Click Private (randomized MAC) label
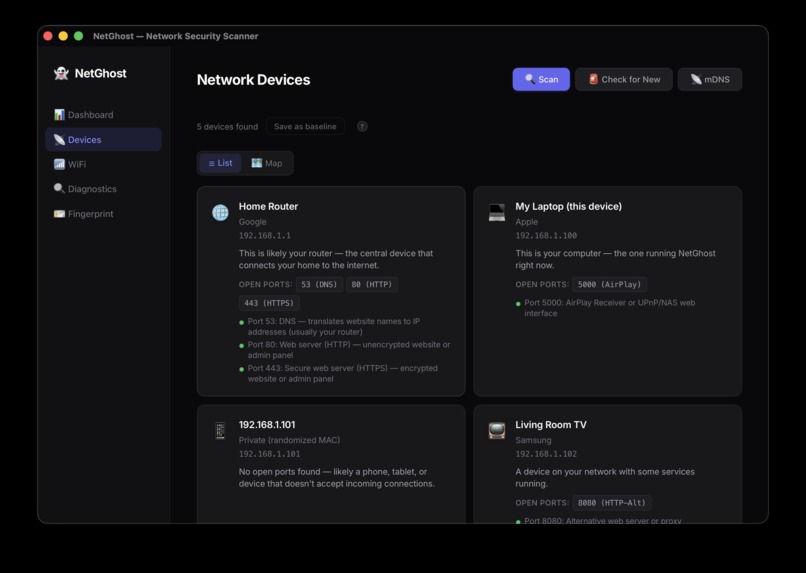This screenshot has width=806, height=573. coord(289,440)
